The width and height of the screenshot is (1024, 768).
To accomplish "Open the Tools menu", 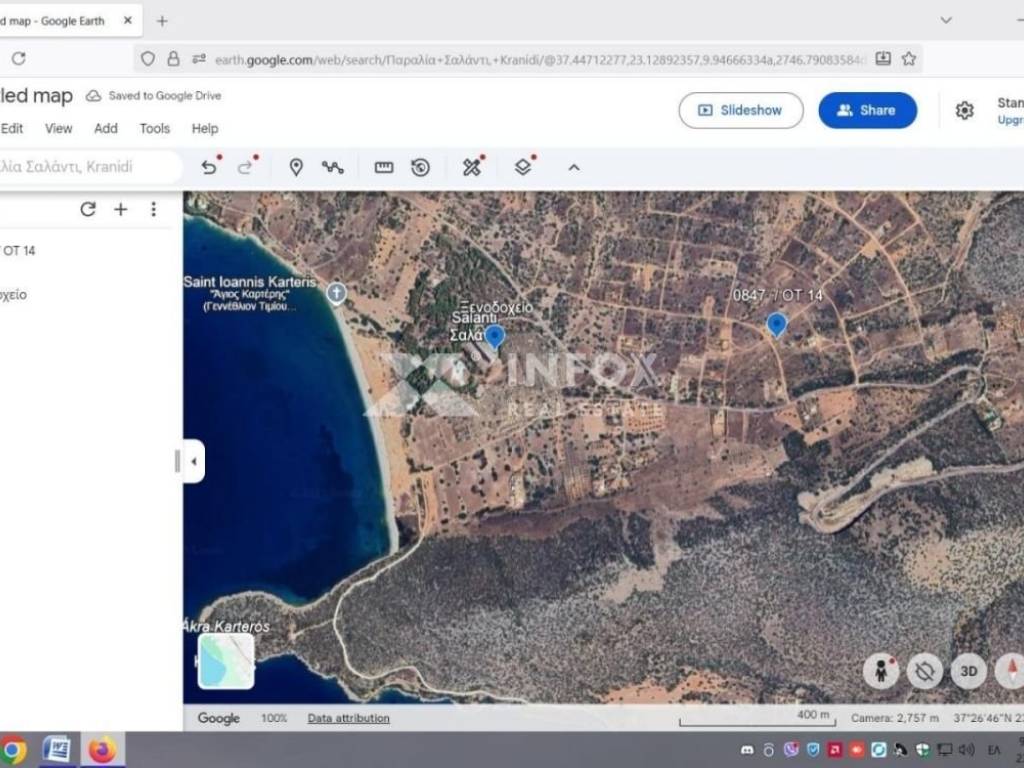I will (154, 128).
